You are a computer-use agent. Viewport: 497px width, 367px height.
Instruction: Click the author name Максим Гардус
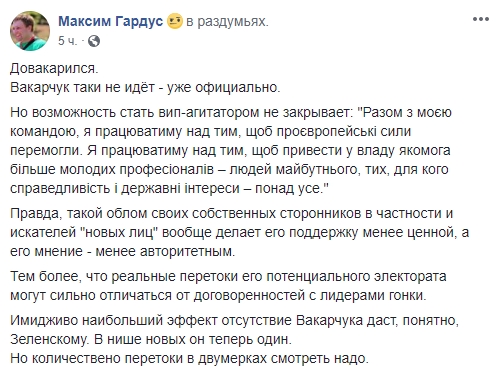[x=111, y=21]
